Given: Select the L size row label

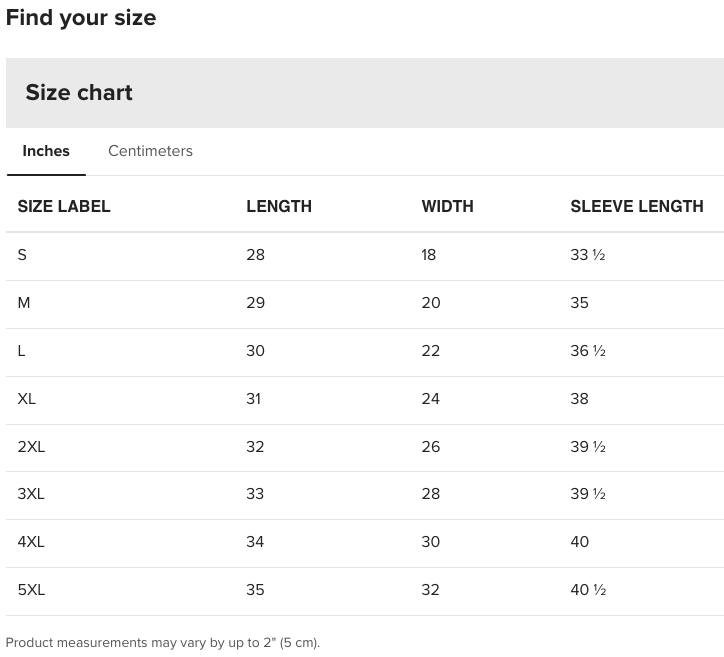Looking at the screenshot, I should click(21, 351).
